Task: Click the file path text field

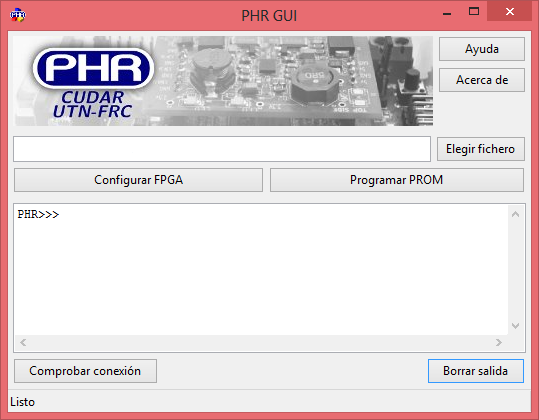Action: tap(222, 149)
